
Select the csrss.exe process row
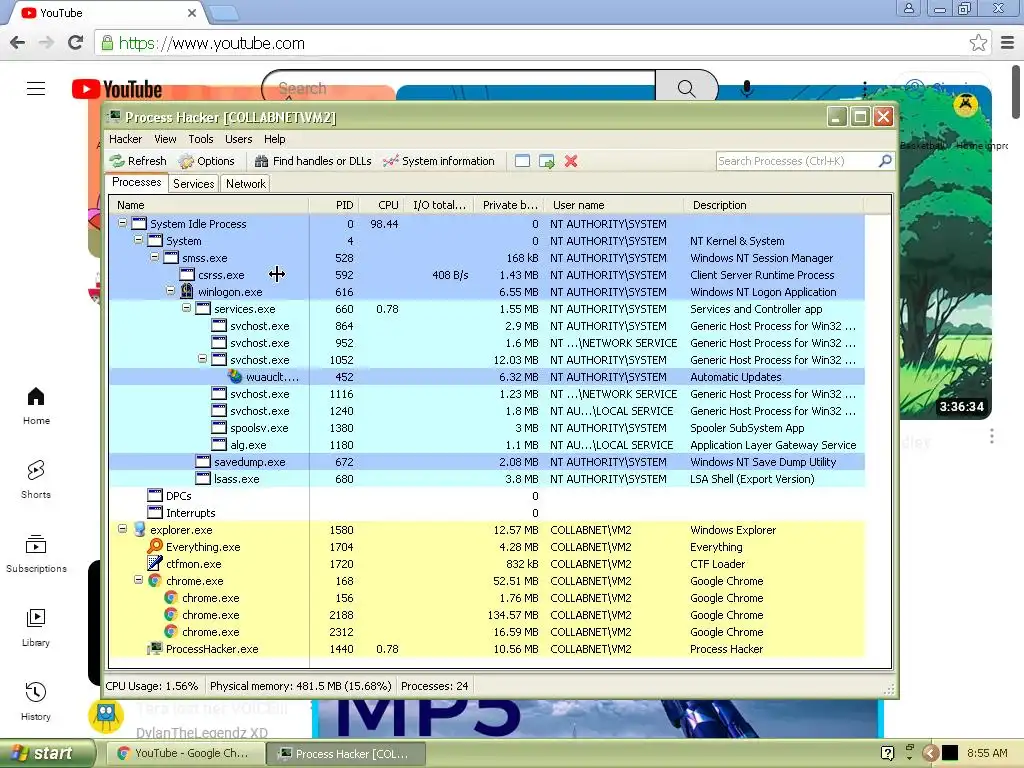487,275
